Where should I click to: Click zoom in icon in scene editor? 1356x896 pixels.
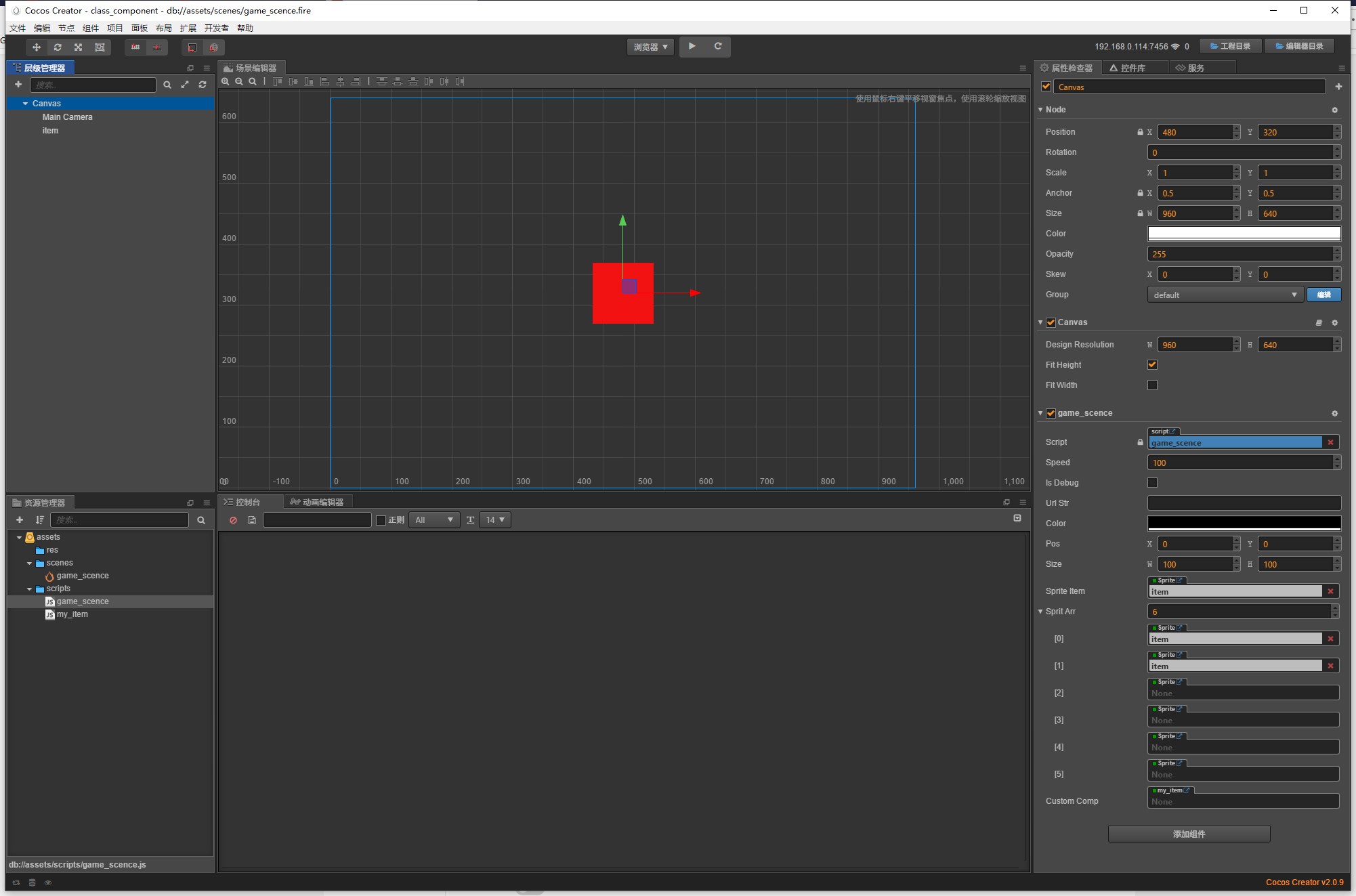click(x=226, y=81)
